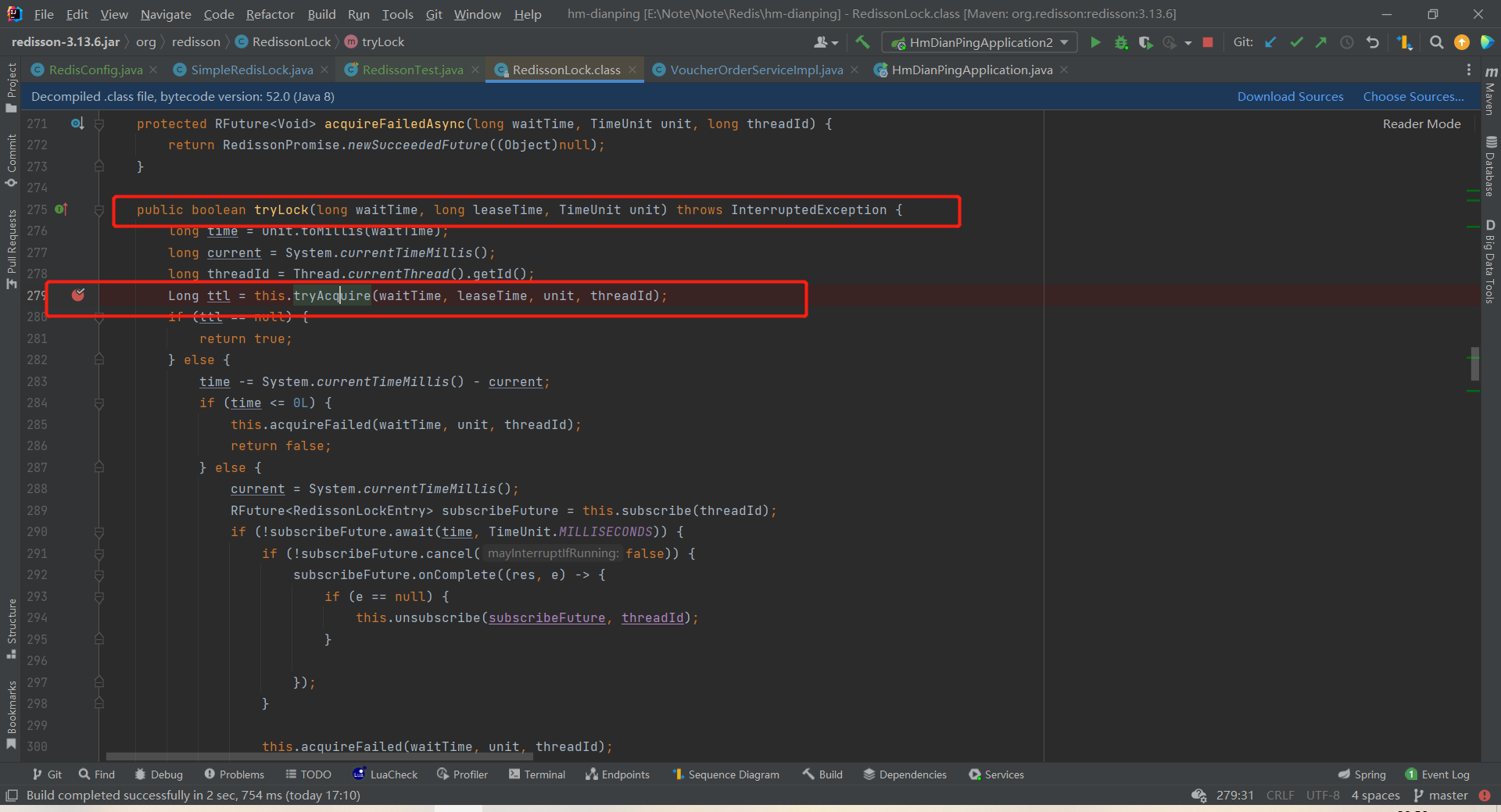Collapse the if block fold at line 284

[x=99, y=403]
